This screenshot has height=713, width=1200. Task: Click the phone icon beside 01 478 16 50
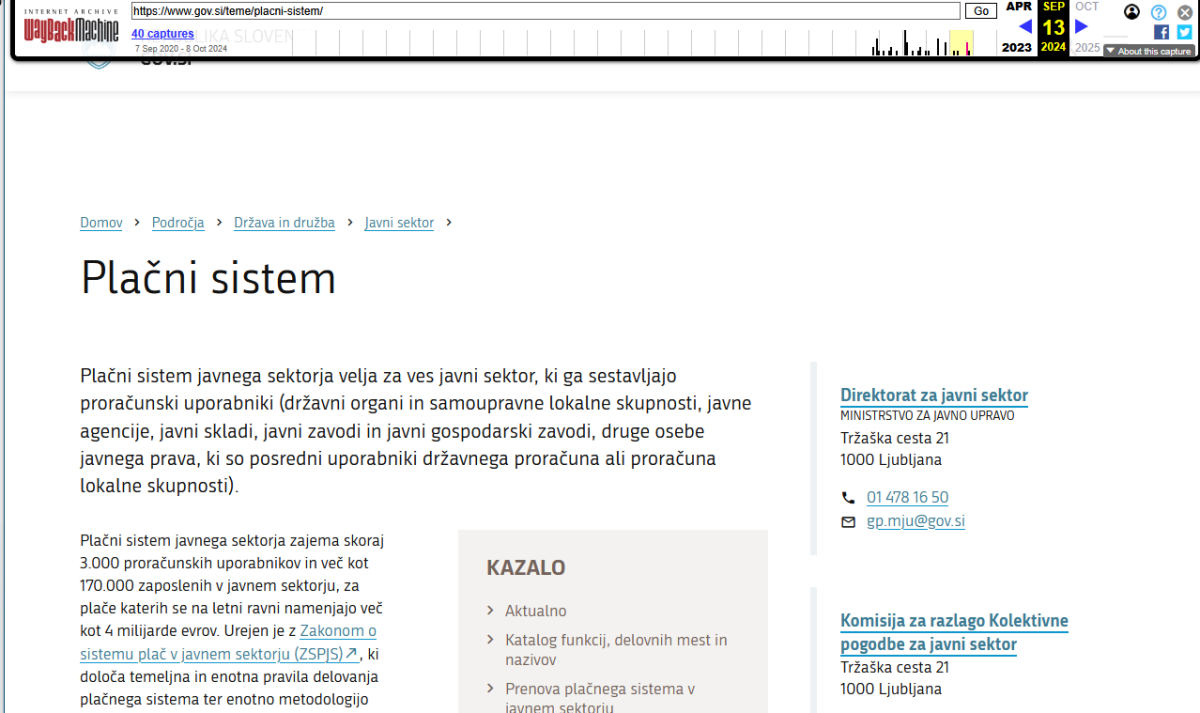(848, 497)
